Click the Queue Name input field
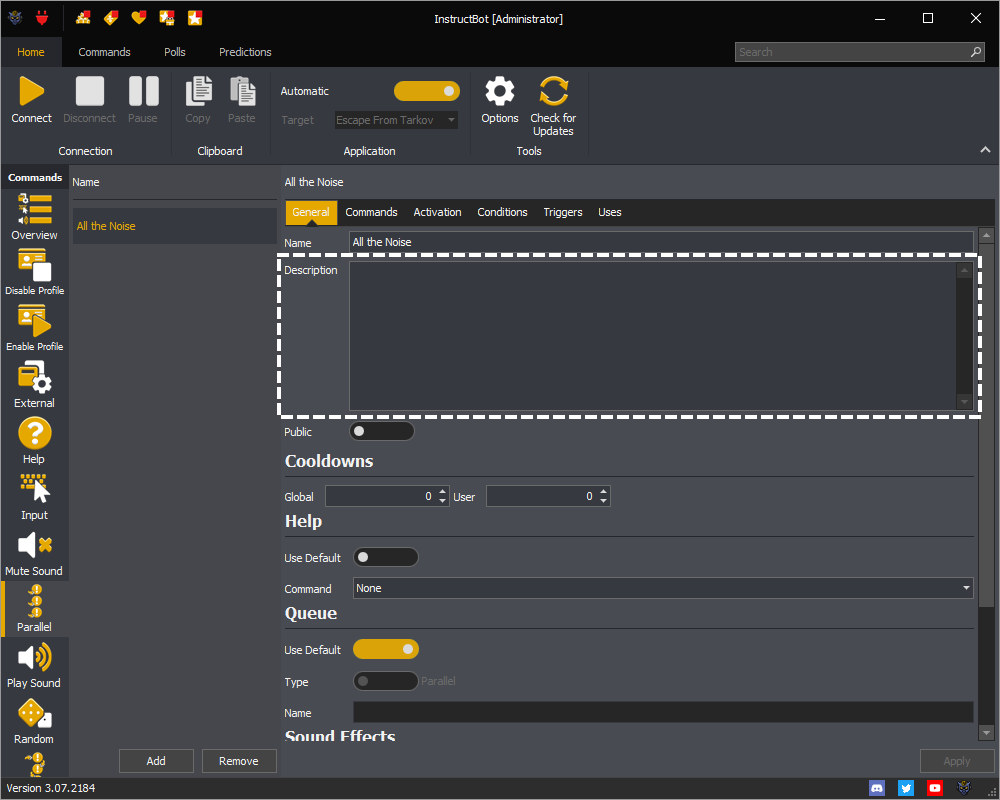 pos(663,712)
